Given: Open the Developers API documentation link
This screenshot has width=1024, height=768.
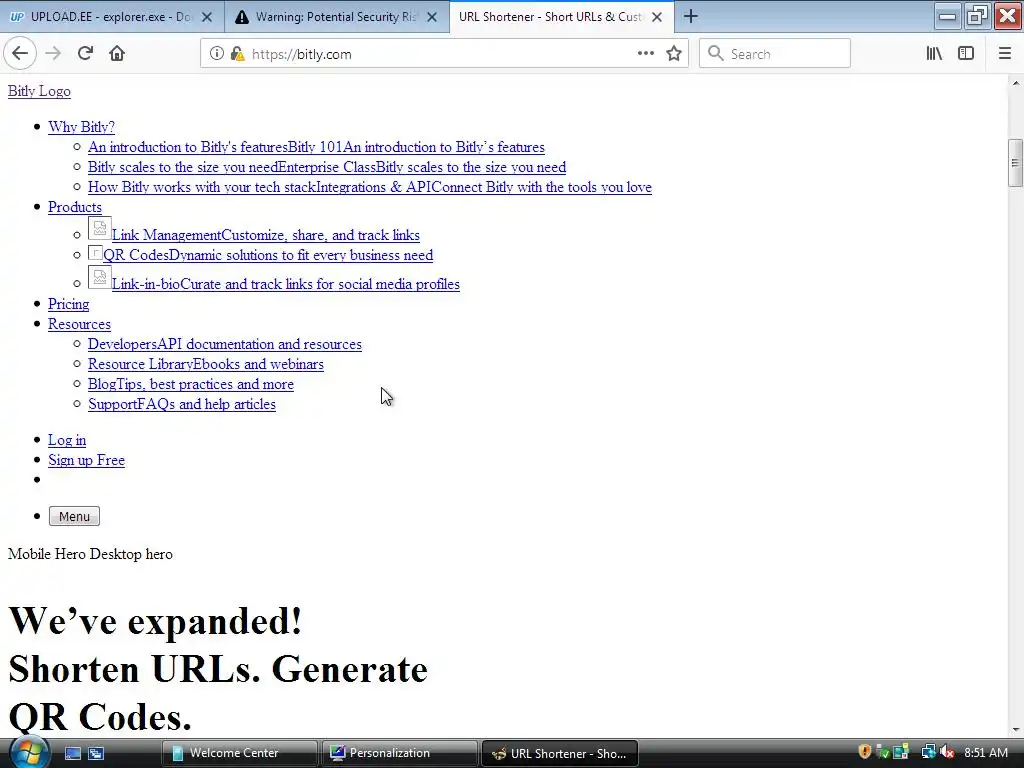Looking at the screenshot, I should (x=225, y=344).
